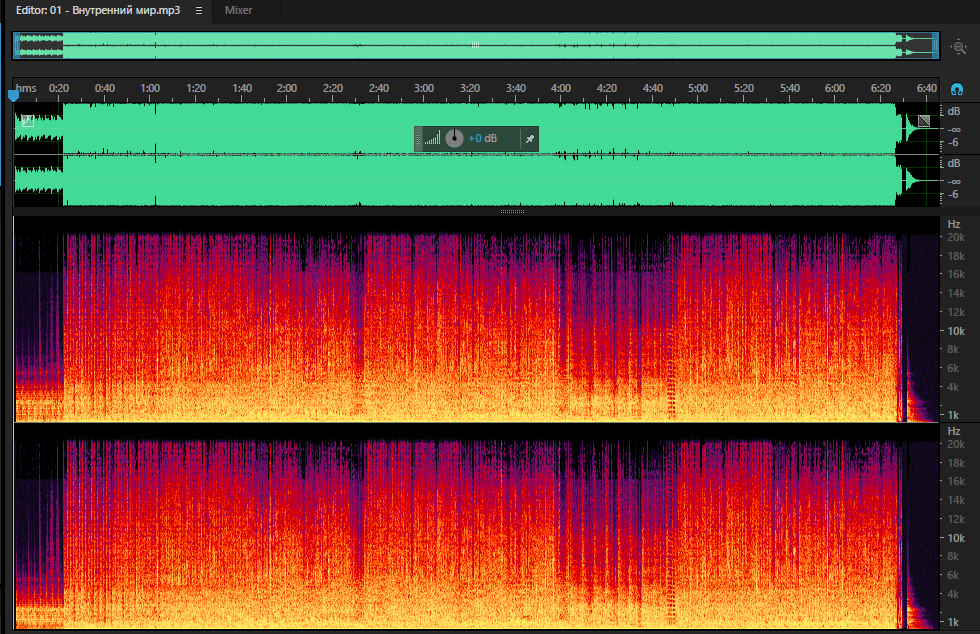
Task: Click the blue headphones icon beside the timeline
Action: click(x=957, y=89)
